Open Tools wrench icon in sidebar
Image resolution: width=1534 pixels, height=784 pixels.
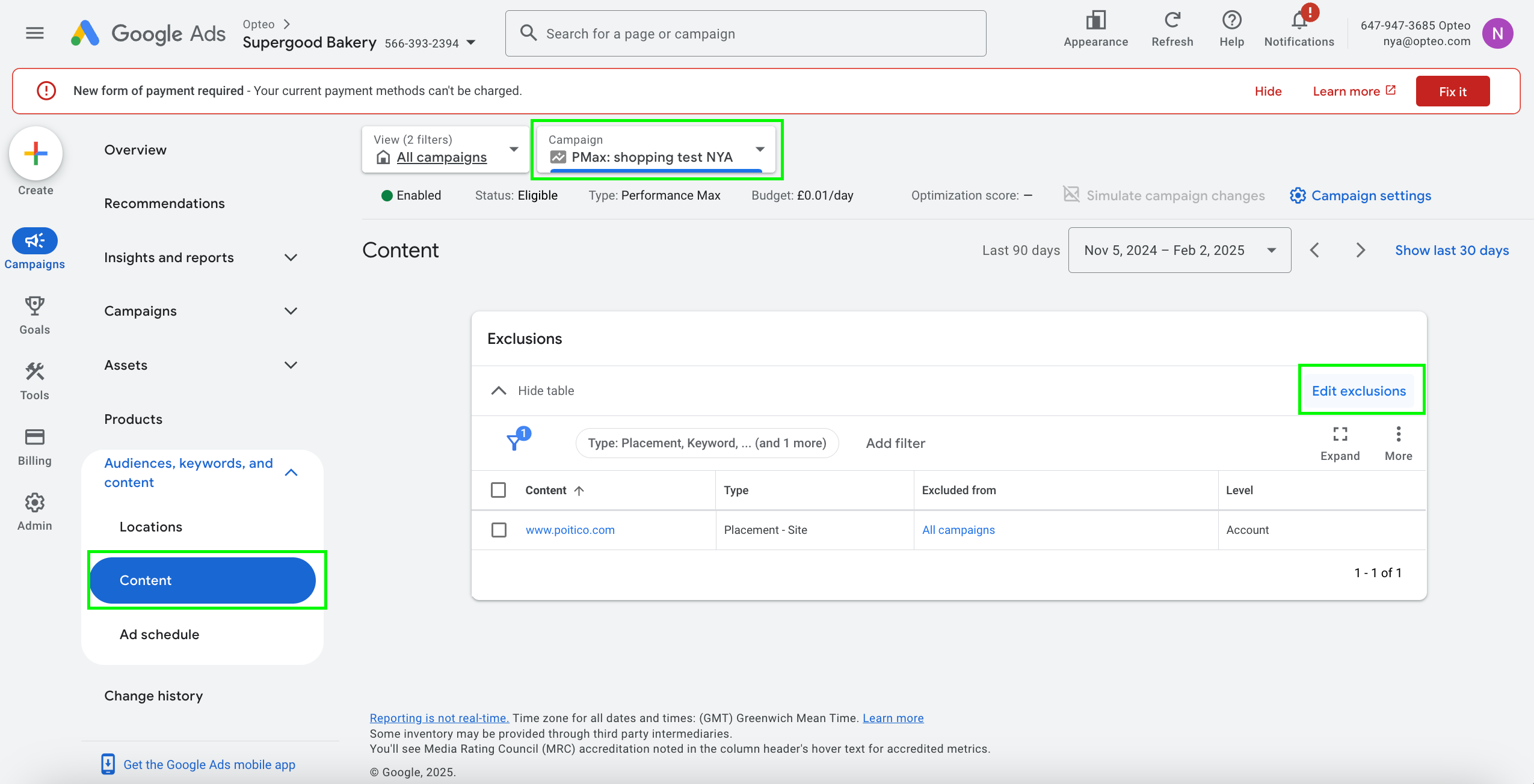[34, 372]
